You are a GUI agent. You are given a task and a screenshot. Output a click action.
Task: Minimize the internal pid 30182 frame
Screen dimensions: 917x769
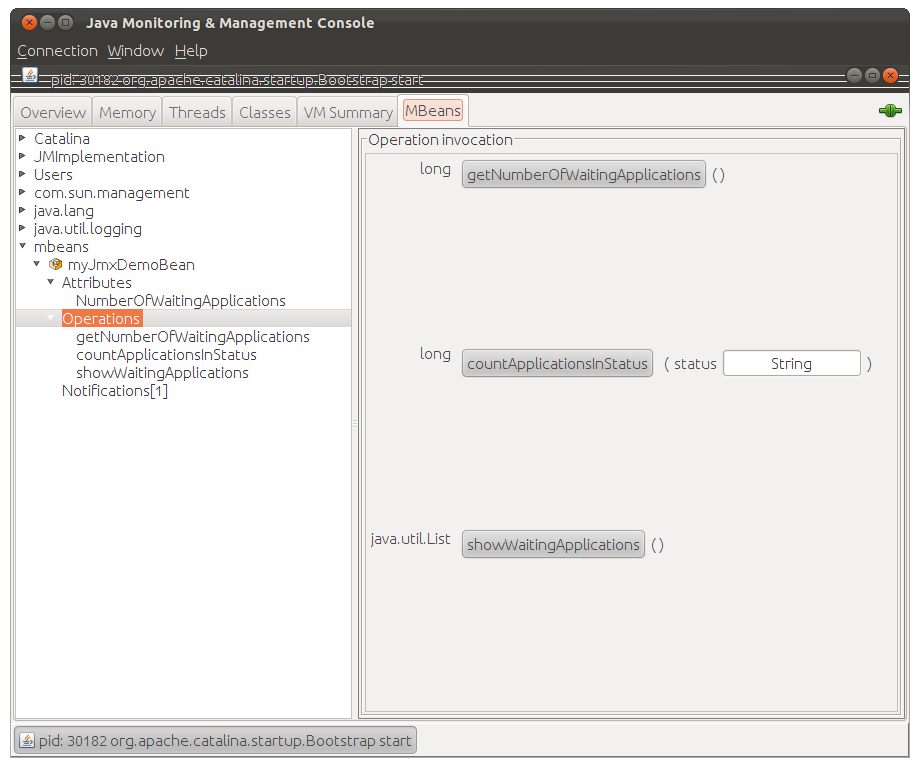coord(854,75)
